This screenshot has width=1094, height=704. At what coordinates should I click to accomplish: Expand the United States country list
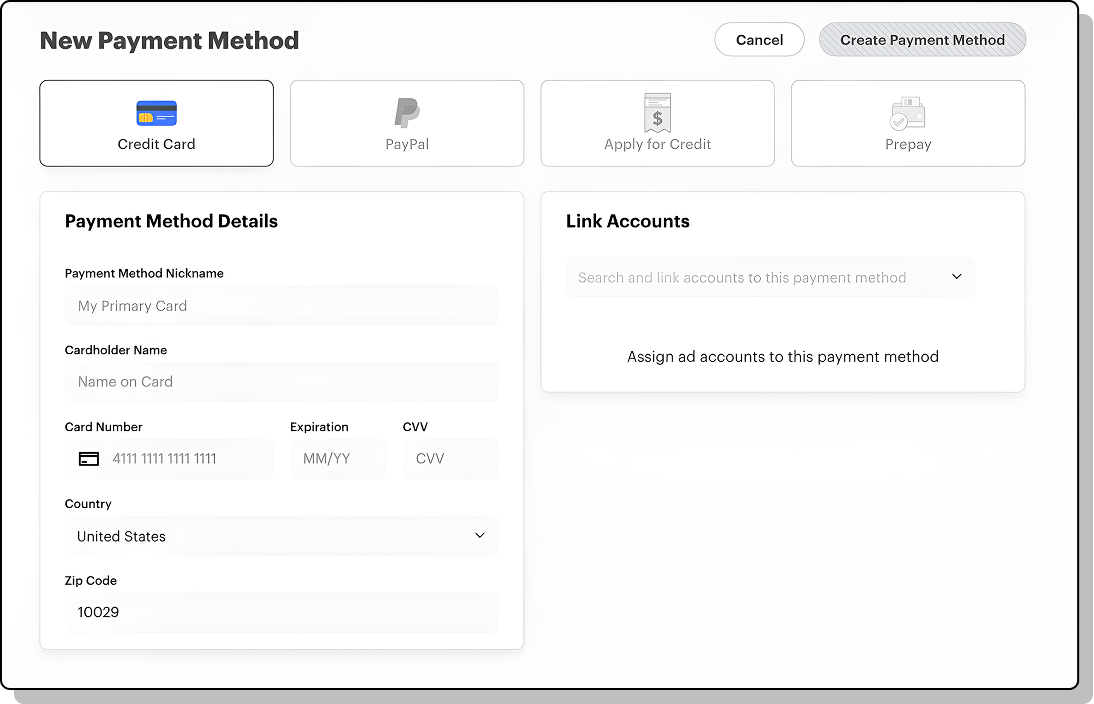pyautogui.click(x=282, y=536)
